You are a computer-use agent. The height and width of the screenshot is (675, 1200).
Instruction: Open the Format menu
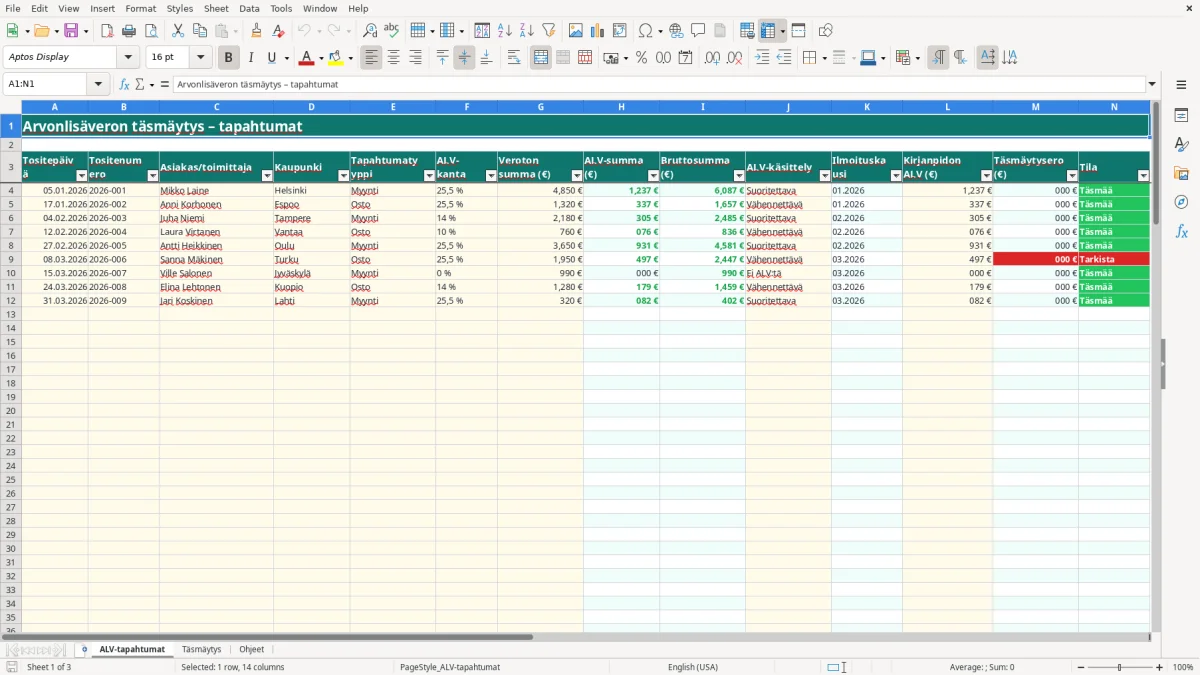(x=140, y=8)
